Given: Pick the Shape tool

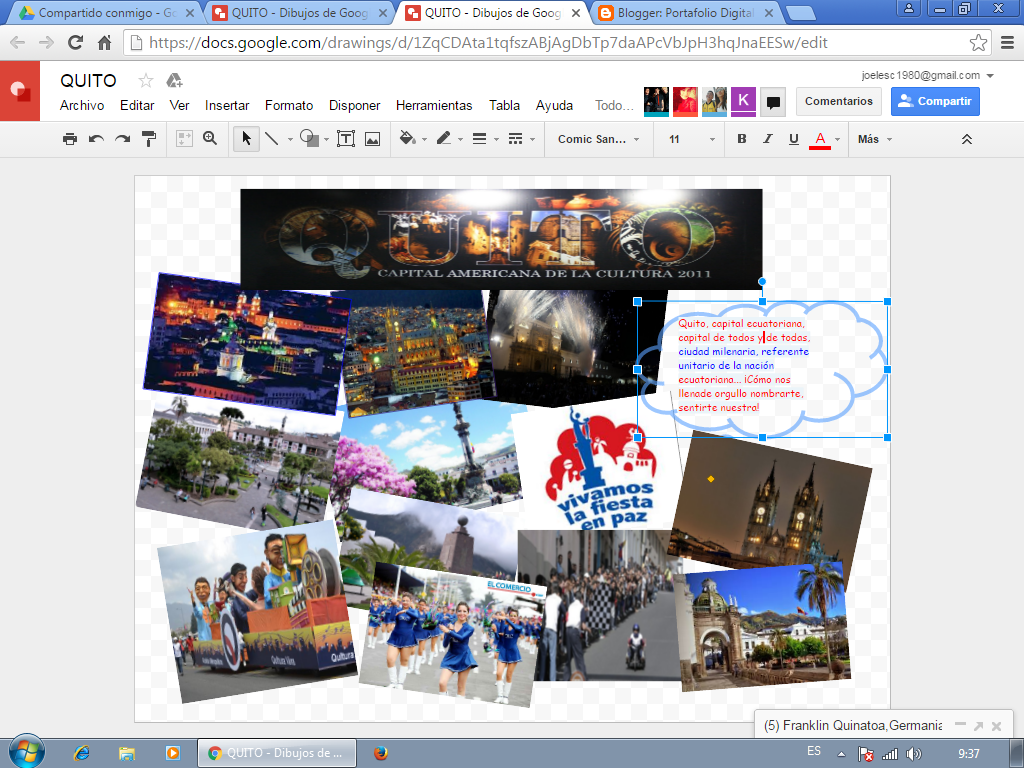Looking at the screenshot, I should tap(308, 139).
